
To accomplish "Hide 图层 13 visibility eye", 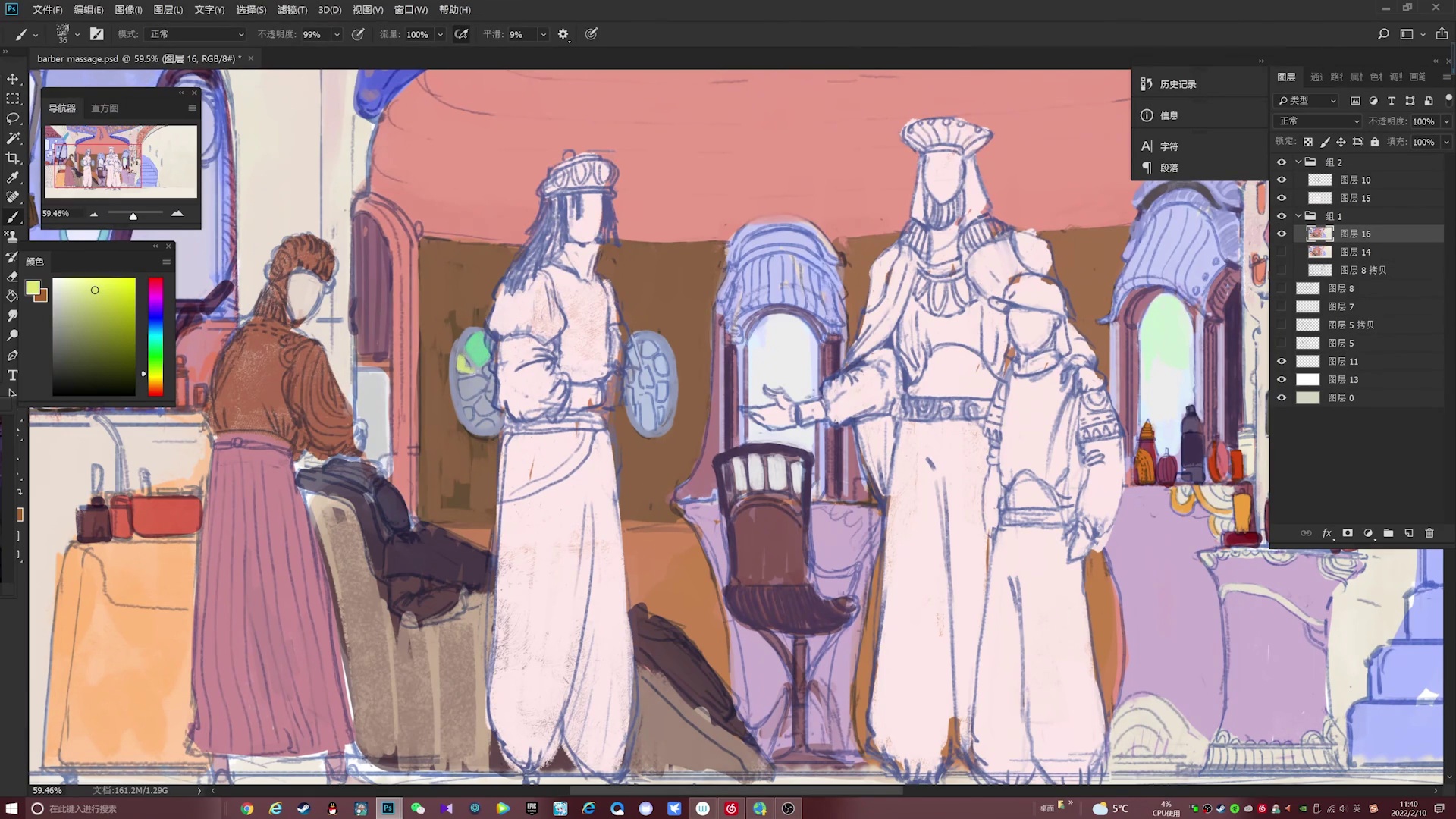I will (x=1282, y=380).
